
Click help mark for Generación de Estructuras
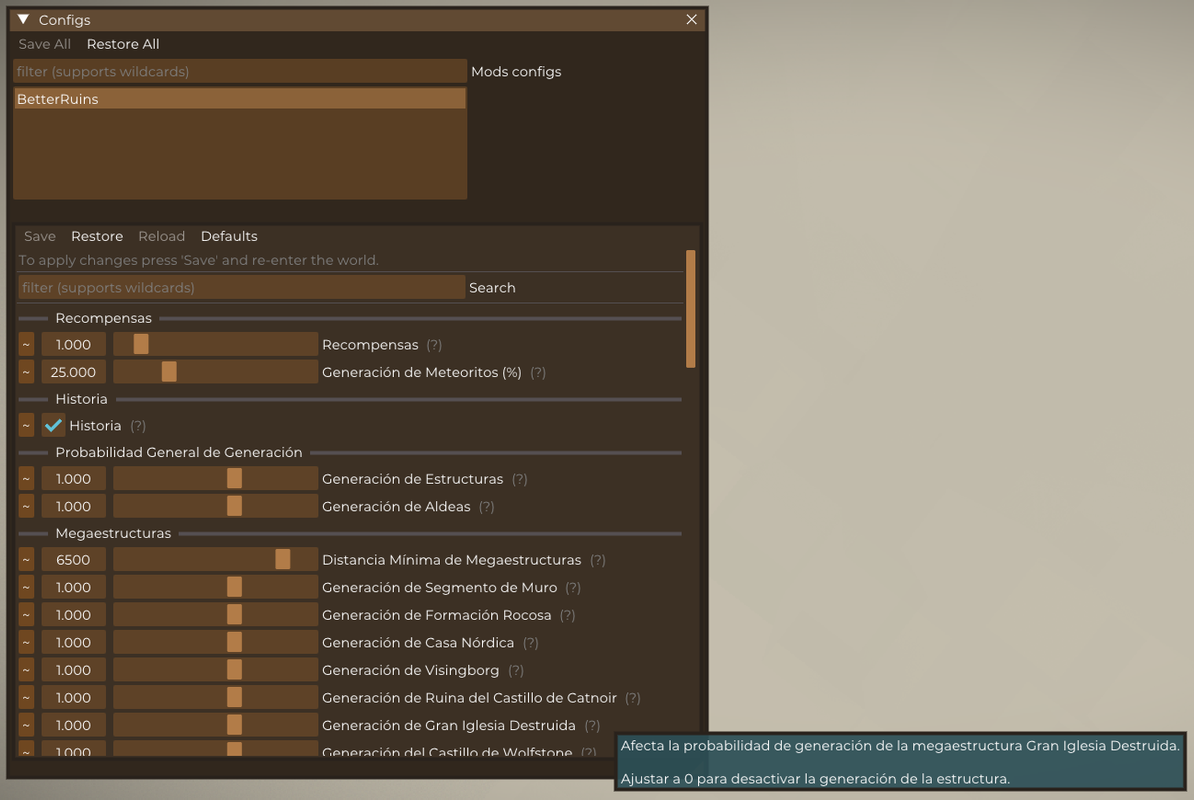pos(519,479)
